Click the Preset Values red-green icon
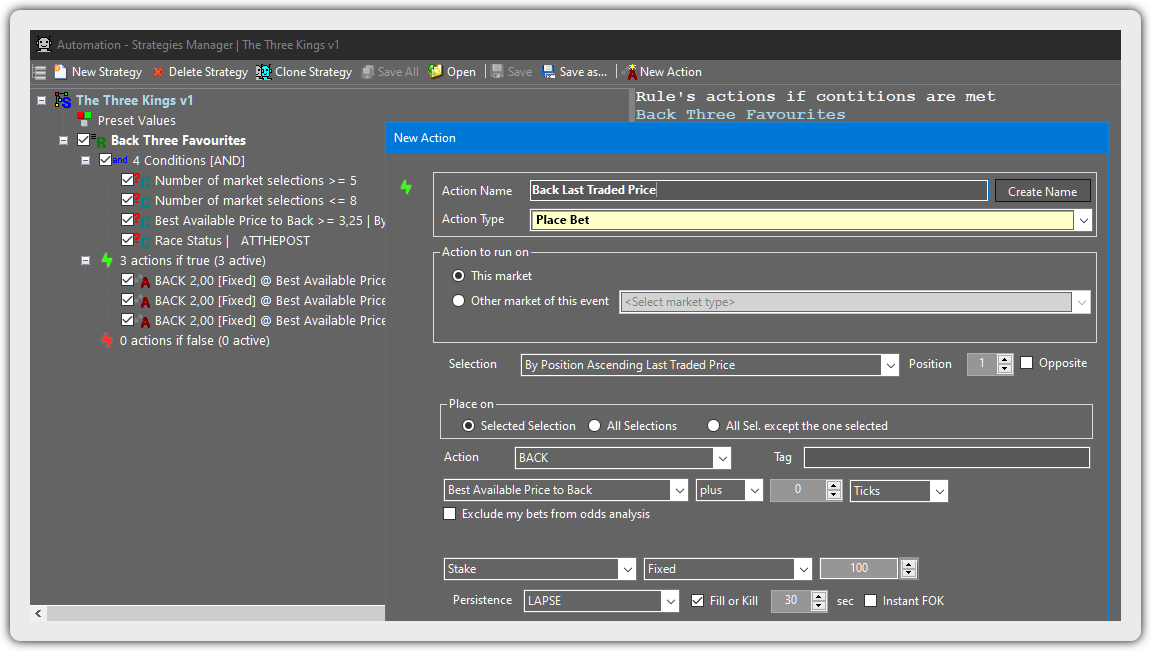This screenshot has width=1151, height=651. point(84,120)
